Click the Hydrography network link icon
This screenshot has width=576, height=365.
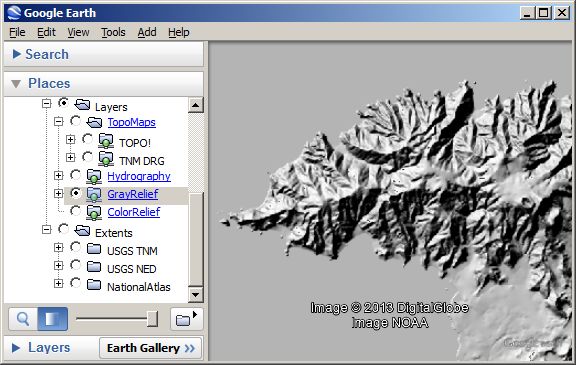pos(94,177)
